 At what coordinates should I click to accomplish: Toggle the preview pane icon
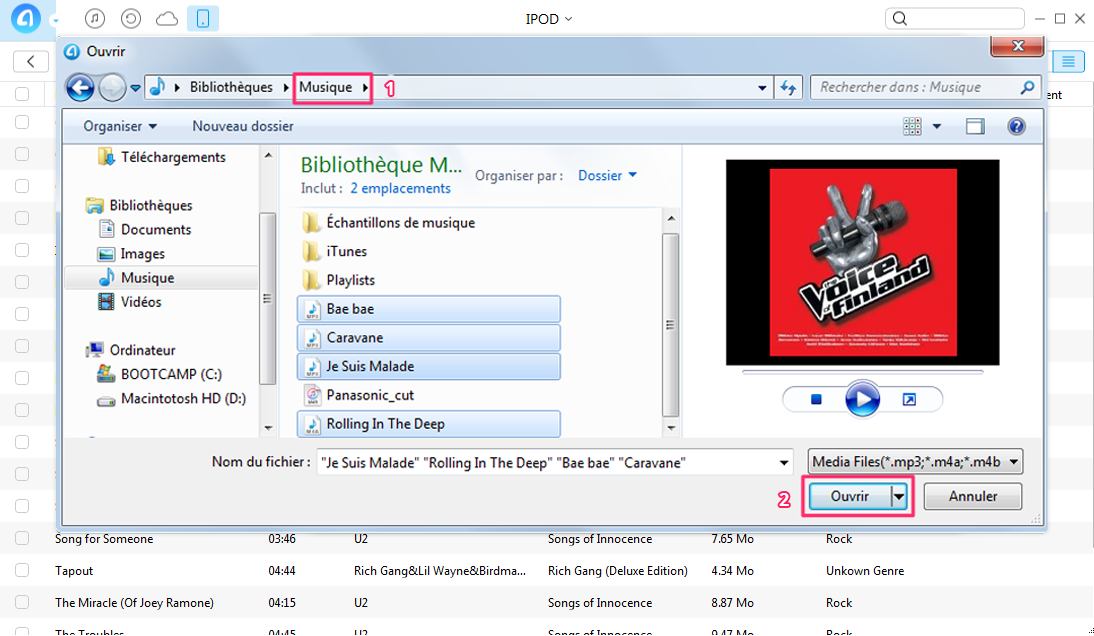[975, 126]
